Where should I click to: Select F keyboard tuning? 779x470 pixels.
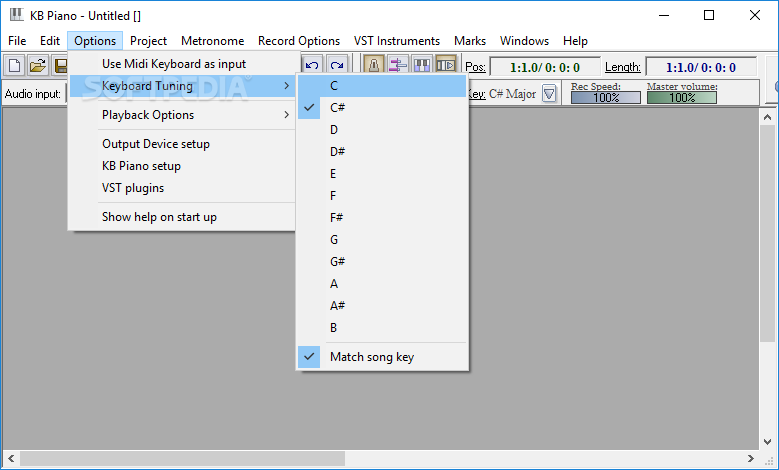pyautogui.click(x=382, y=196)
